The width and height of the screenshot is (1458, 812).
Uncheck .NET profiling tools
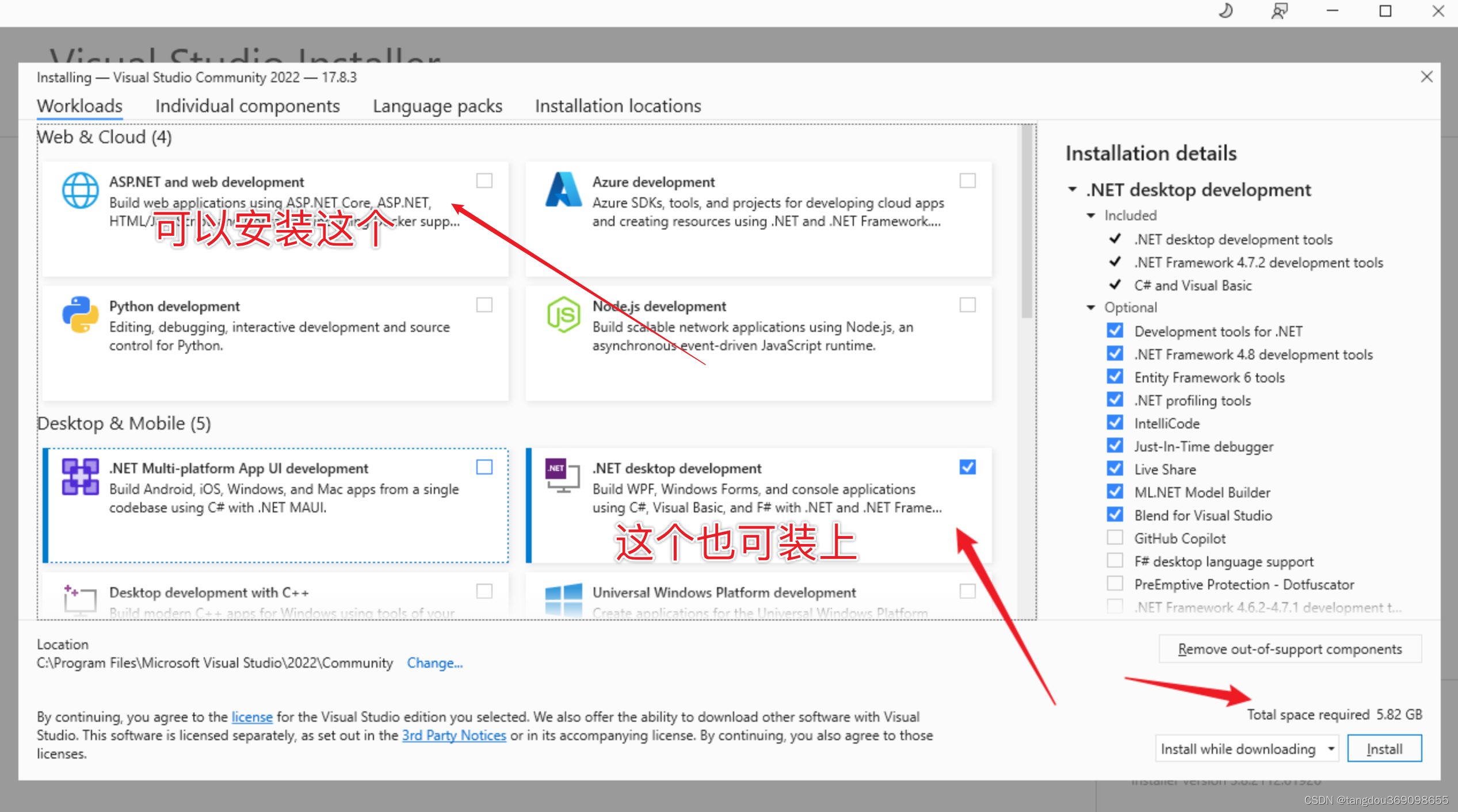pos(1115,400)
